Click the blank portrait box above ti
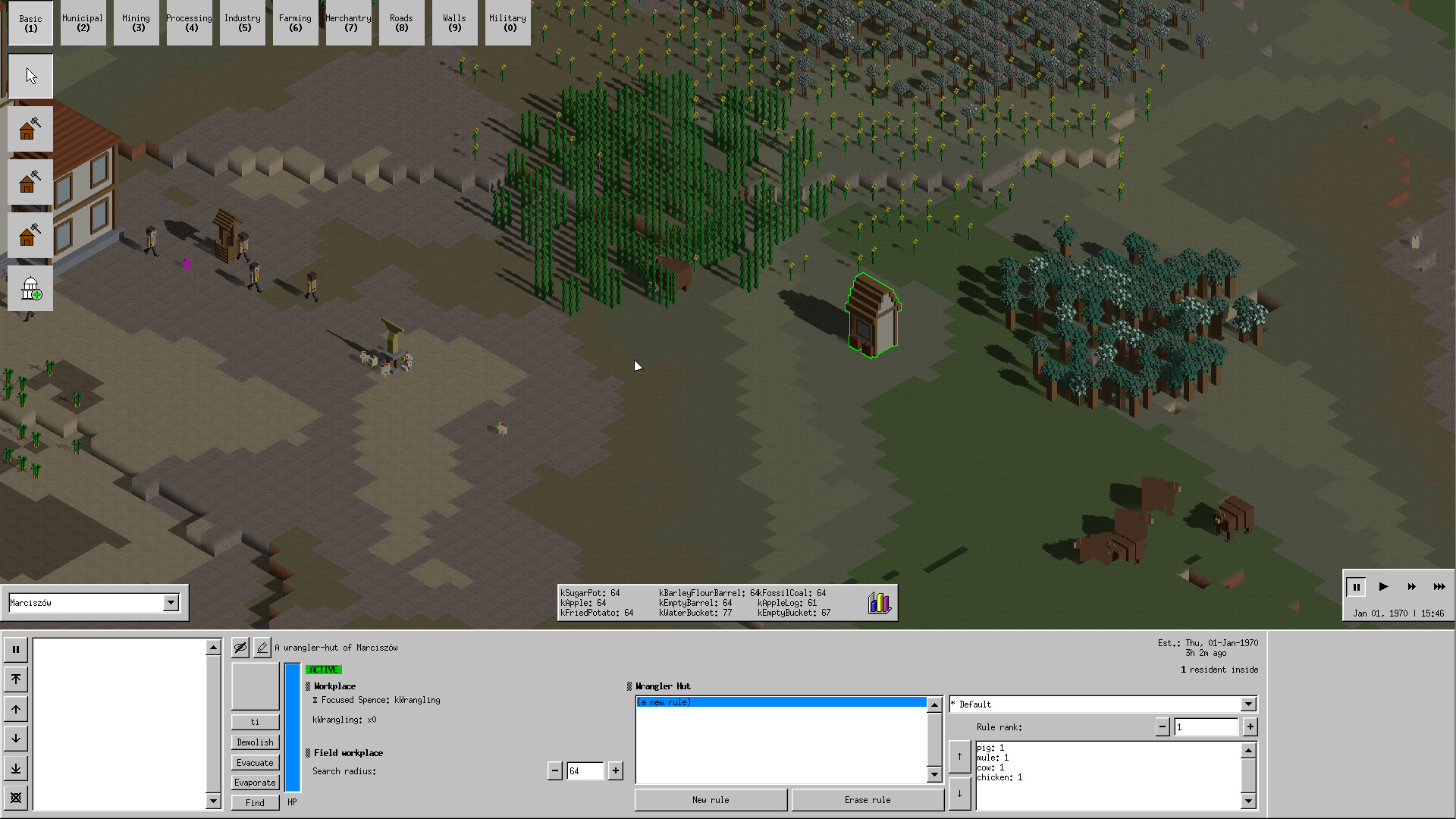 [x=256, y=686]
